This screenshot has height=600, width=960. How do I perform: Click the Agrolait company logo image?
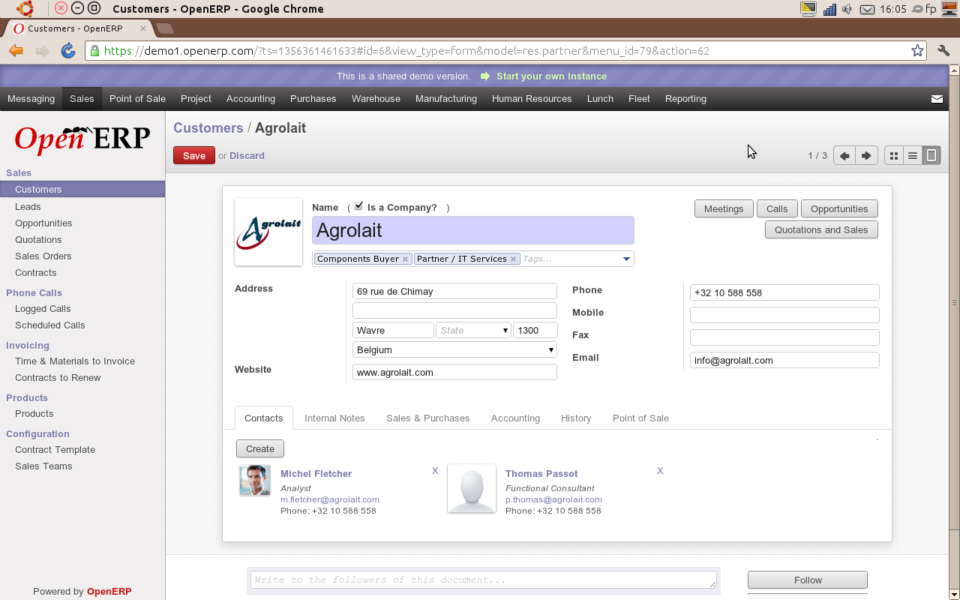click(x=269, y=232)
